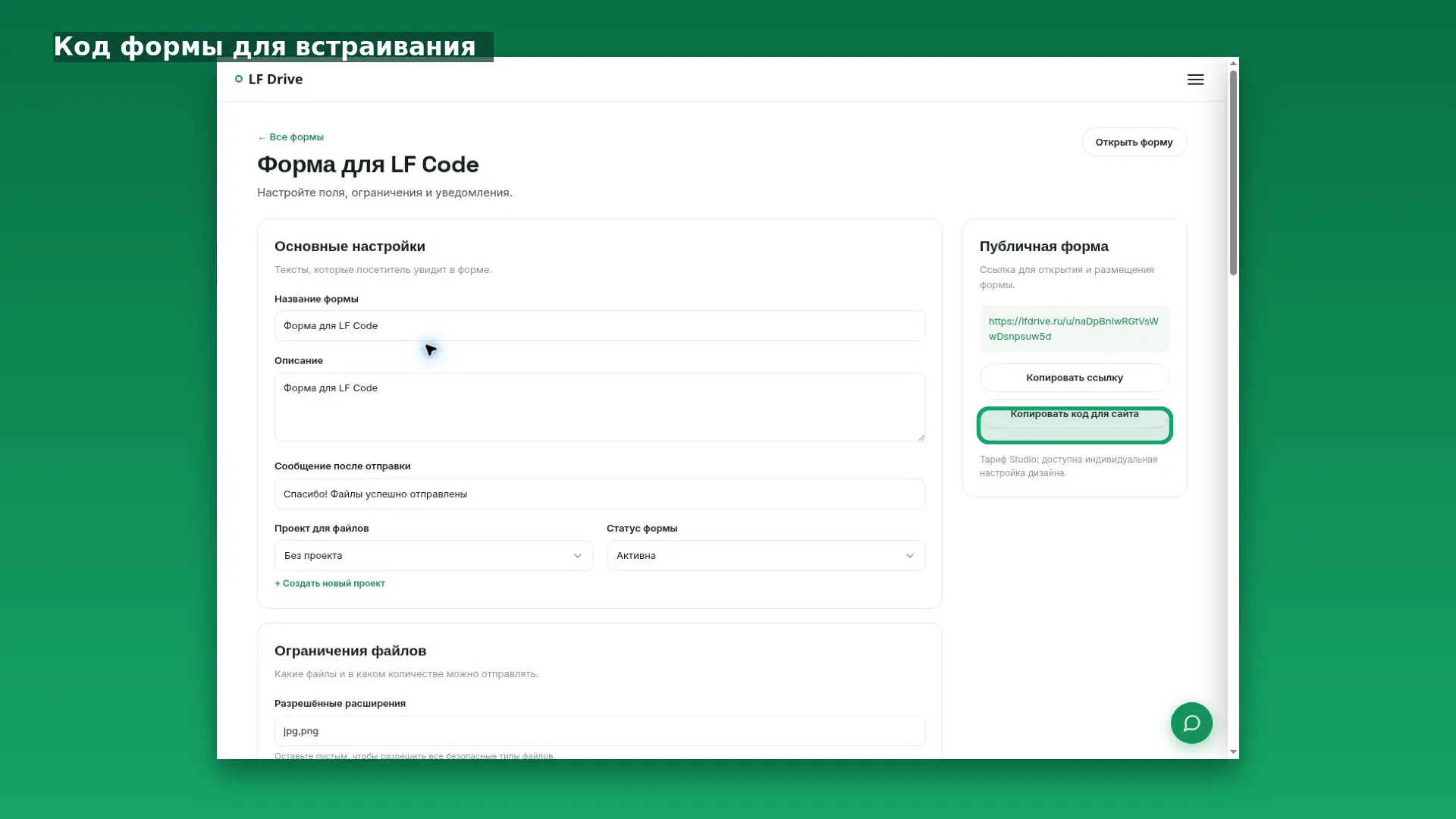Image resolution: width=1456 pixels, height=819 pixels.
Task: Focus the 'Сообщение после отправки' field
Action: 599,494
